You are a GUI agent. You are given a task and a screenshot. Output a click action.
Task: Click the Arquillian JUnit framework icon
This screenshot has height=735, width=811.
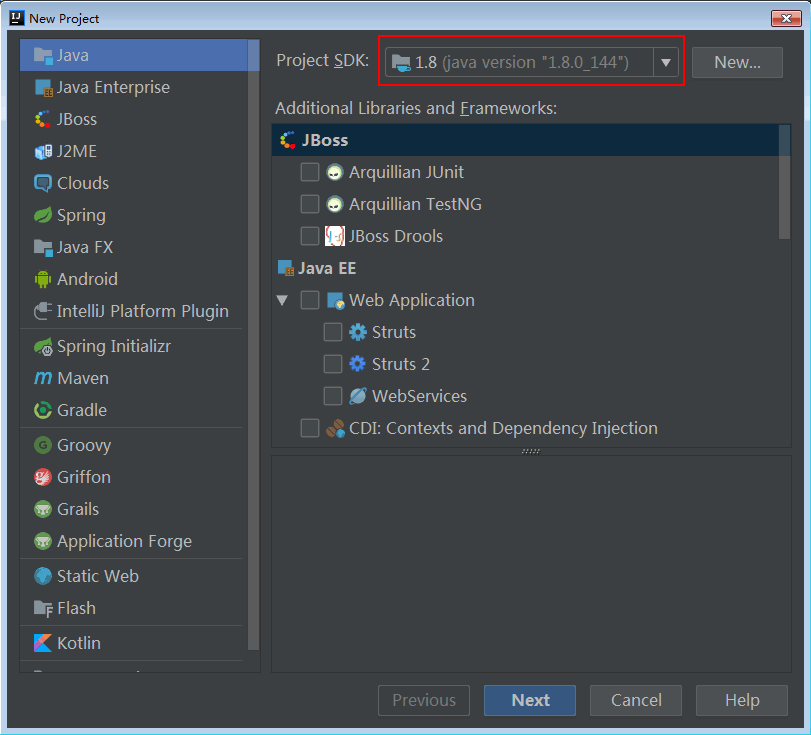(x=335, y=172)
